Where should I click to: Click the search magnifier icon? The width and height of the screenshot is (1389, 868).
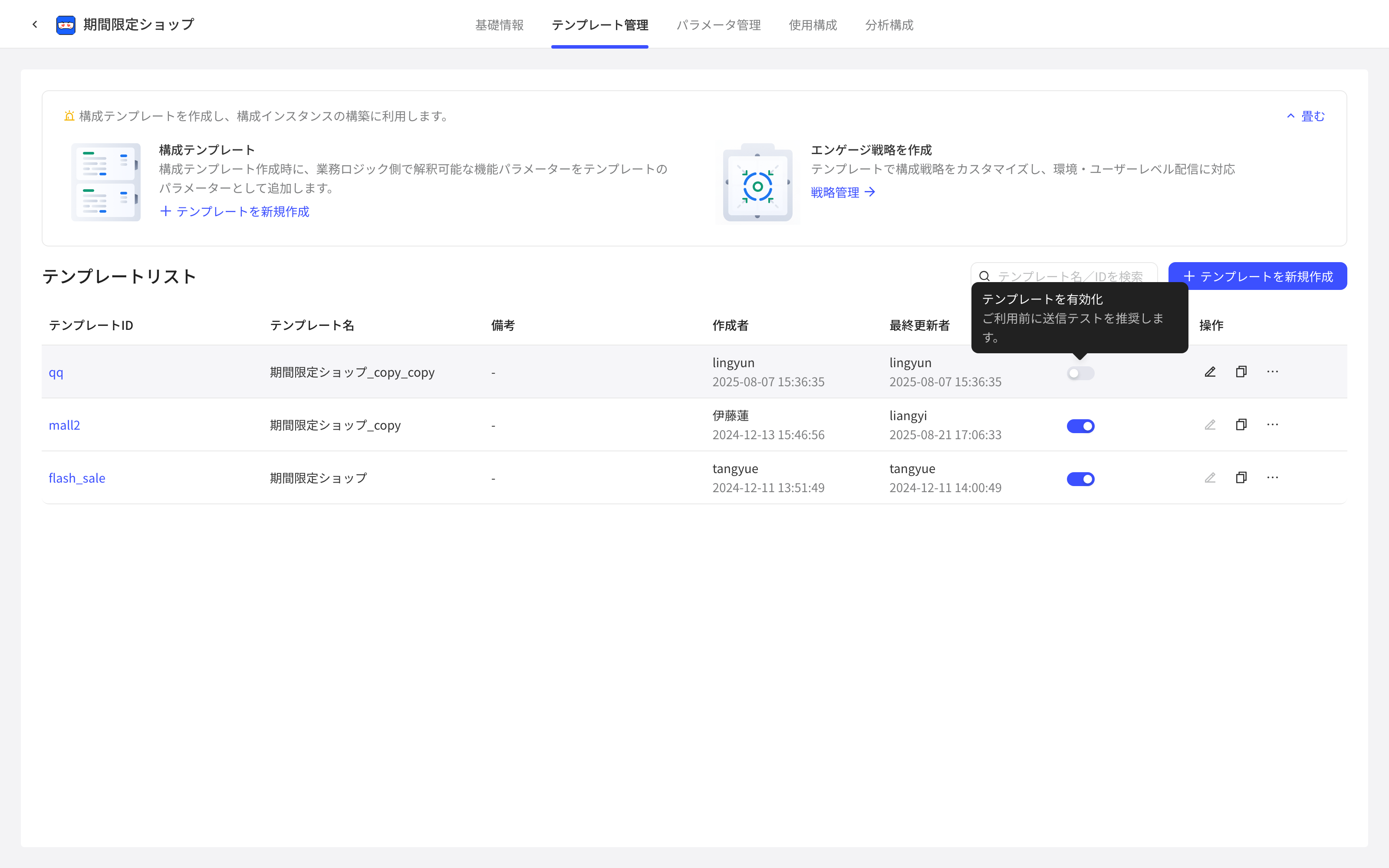[x=984, y=276]
